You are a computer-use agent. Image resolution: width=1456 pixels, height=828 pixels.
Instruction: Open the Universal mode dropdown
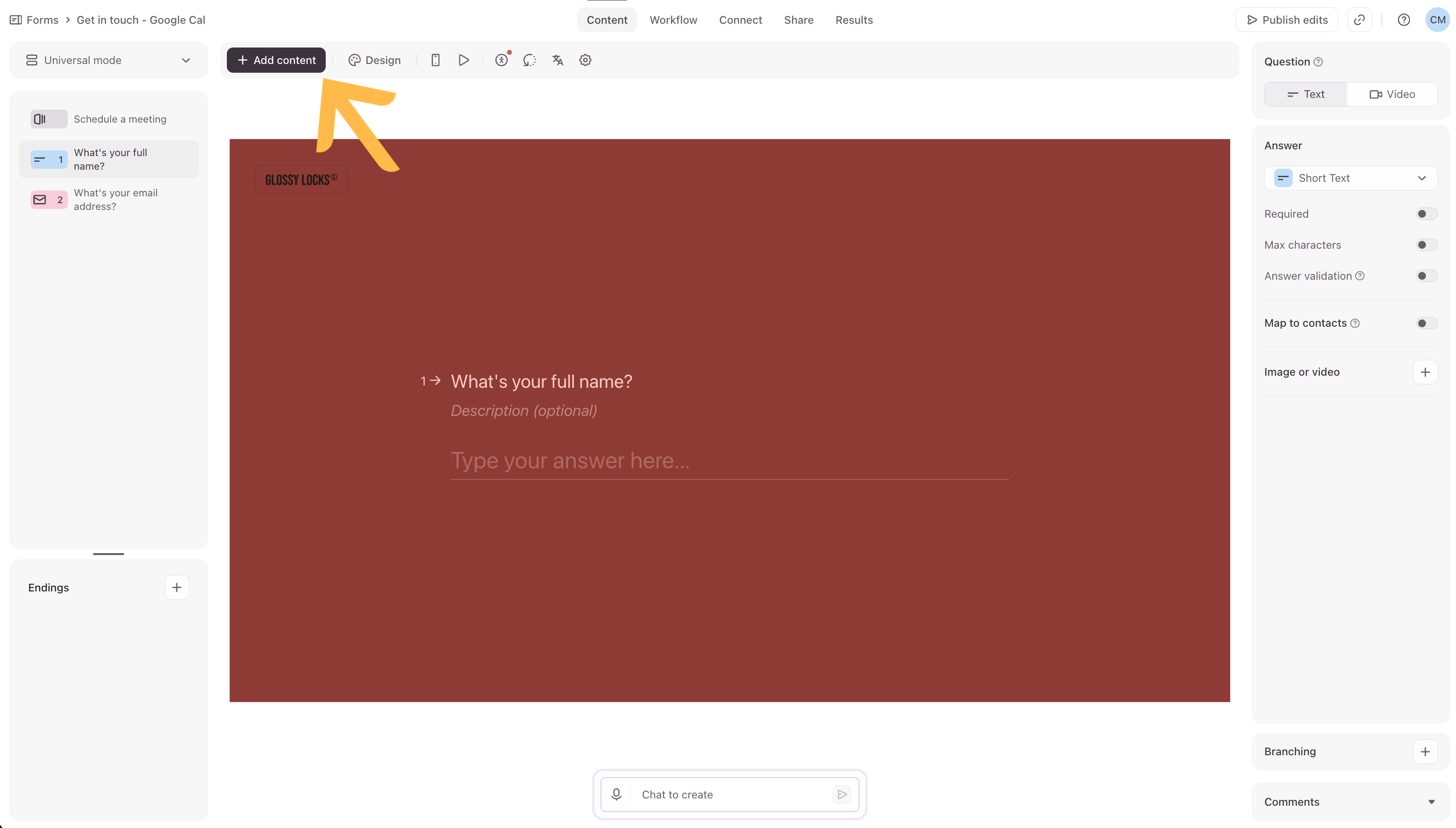[109, 60]
